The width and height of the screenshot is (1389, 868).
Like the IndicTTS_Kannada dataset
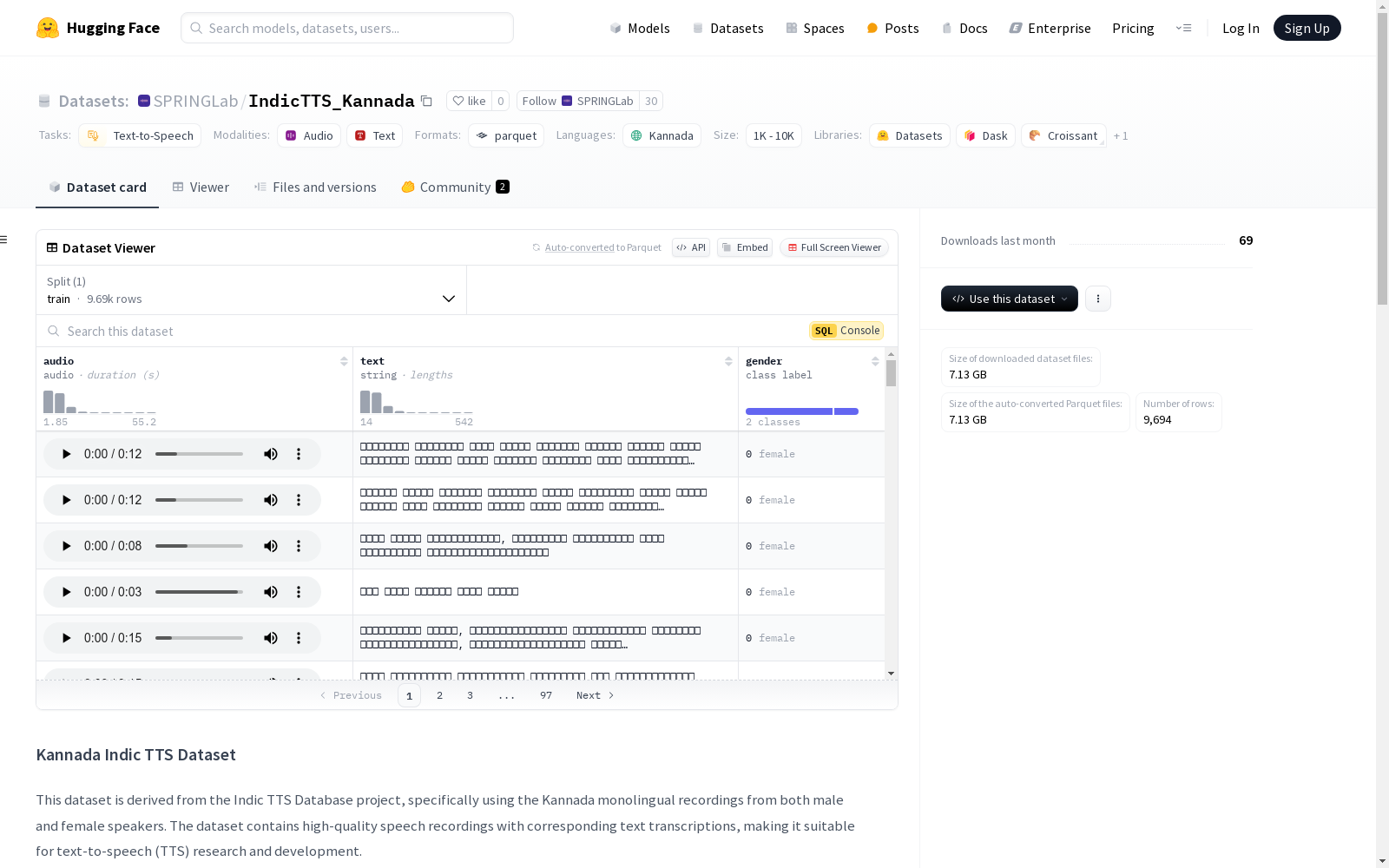click(469, 101)
